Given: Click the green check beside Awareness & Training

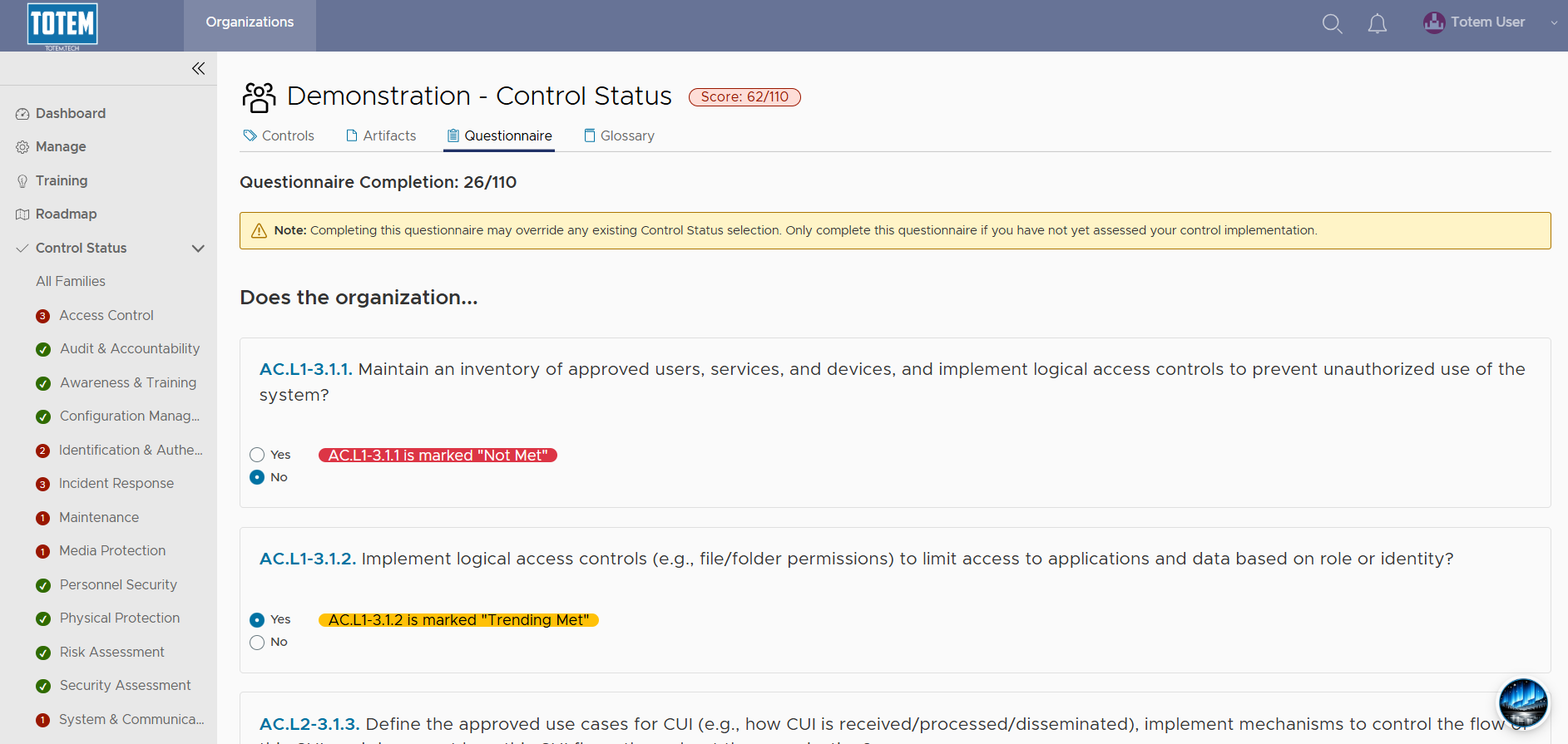Looking at the screenshot, I should pyautogui.click(x=43, y=383).
